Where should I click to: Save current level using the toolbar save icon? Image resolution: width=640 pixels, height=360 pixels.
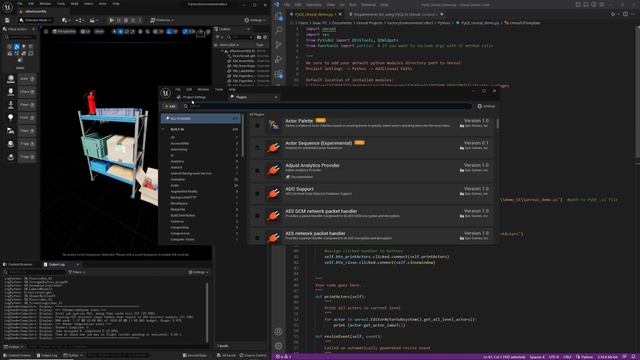pyautogui.click(x=7, y=20)
